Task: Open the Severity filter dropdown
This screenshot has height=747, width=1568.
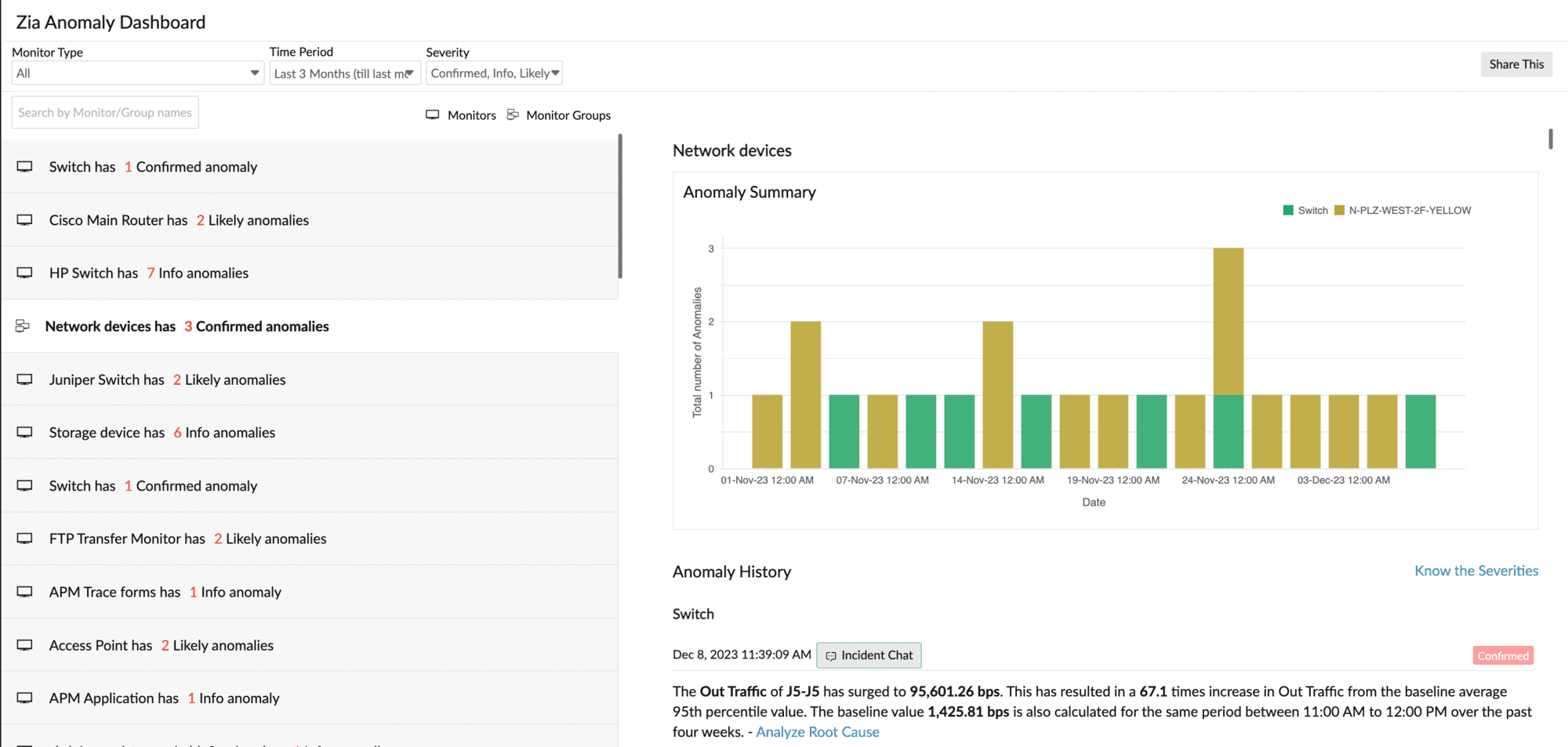Action: point(494,73)
